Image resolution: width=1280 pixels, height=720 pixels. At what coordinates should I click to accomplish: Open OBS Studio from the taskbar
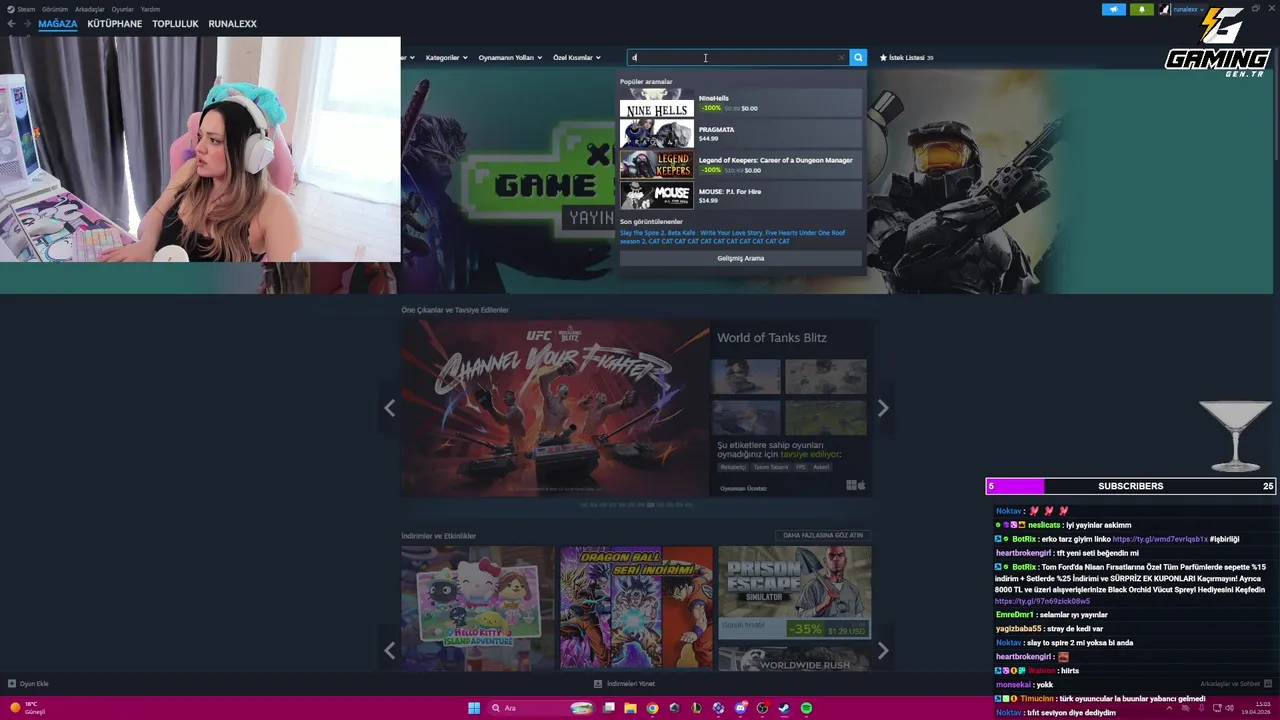(762, 708)
